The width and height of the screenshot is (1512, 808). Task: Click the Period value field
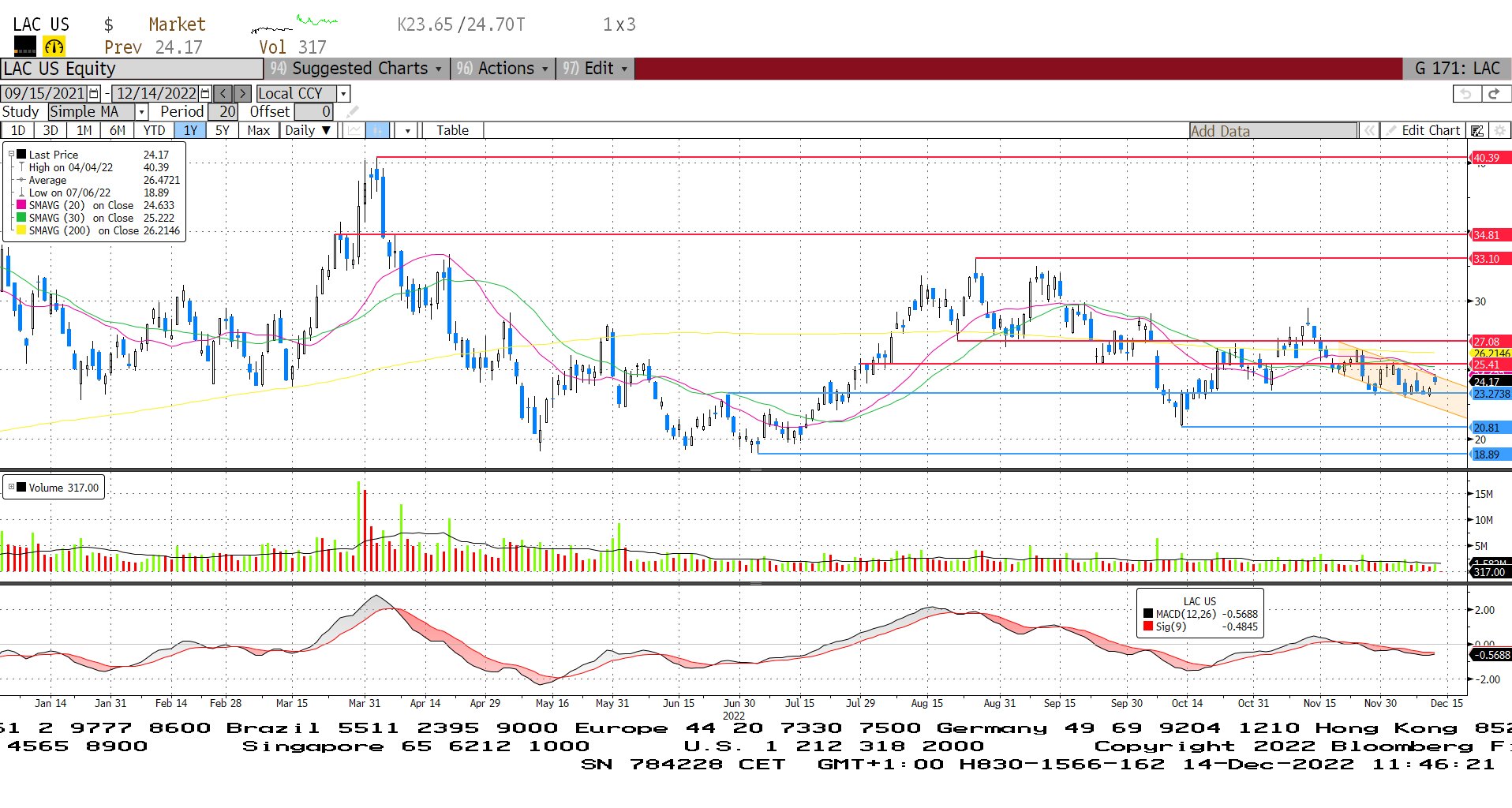click(x=223, y=112)
